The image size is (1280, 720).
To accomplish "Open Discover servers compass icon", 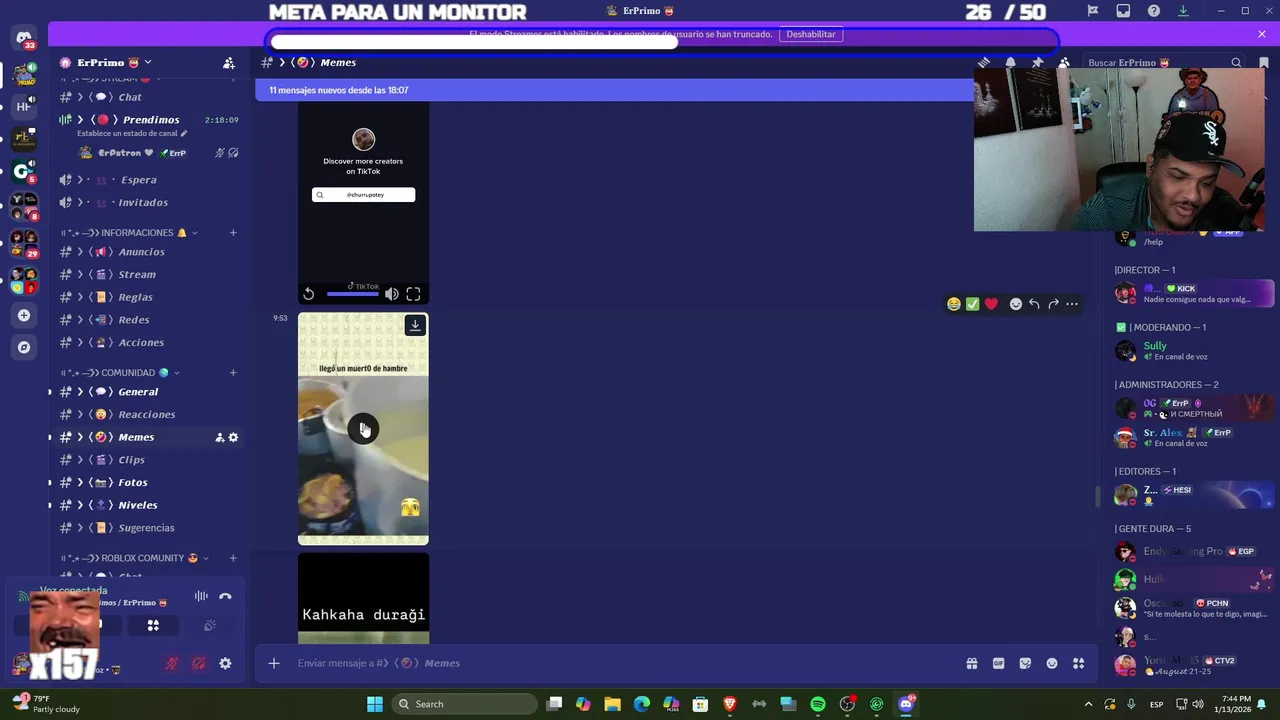I will (x=24, y=347).
